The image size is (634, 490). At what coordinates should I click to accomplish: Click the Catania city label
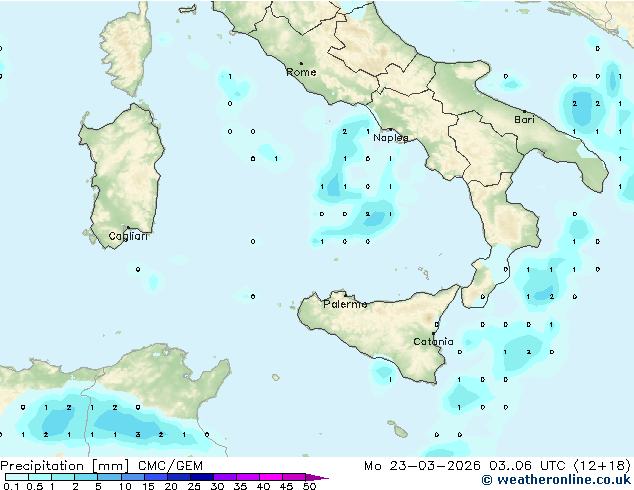433,342
